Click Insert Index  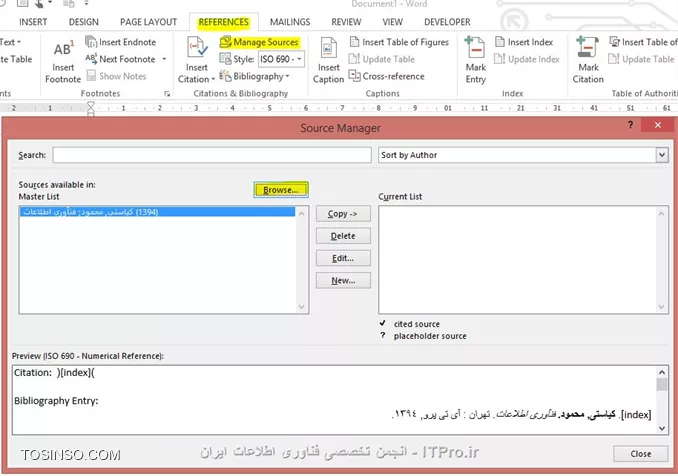click(x=524, y=42)
